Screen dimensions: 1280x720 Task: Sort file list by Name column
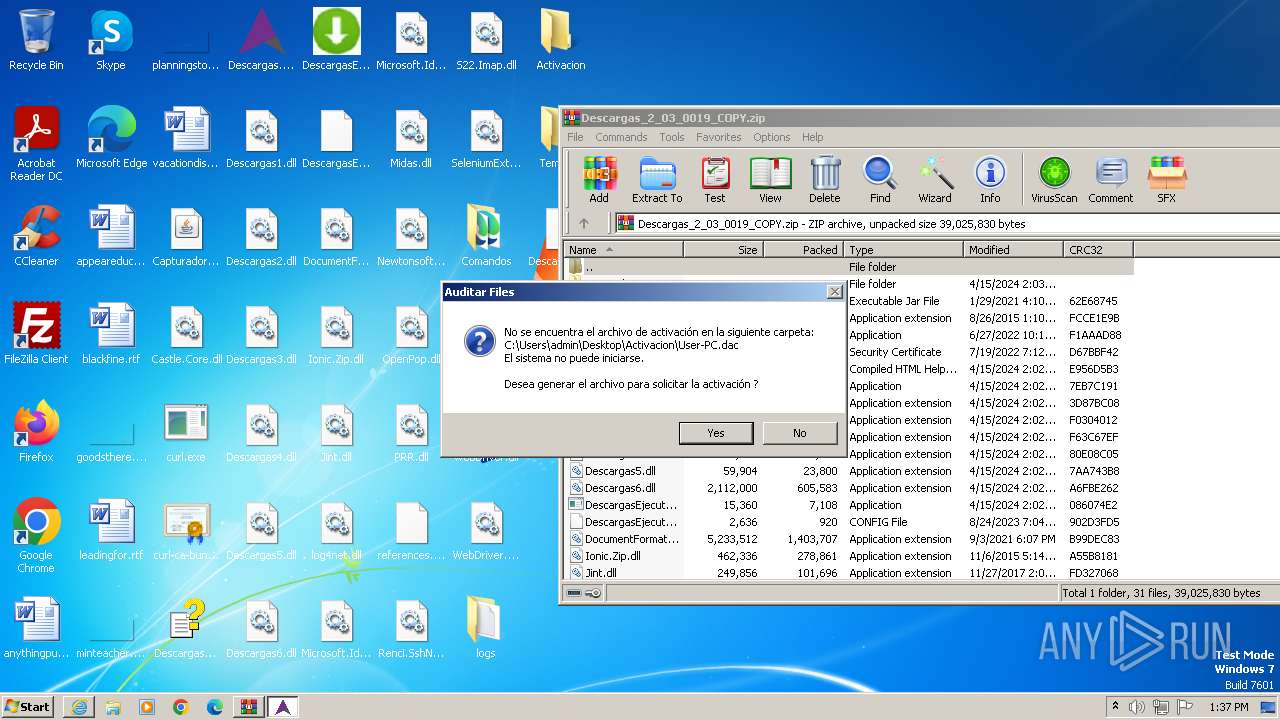pyautogui.click(x=623, y=250)
